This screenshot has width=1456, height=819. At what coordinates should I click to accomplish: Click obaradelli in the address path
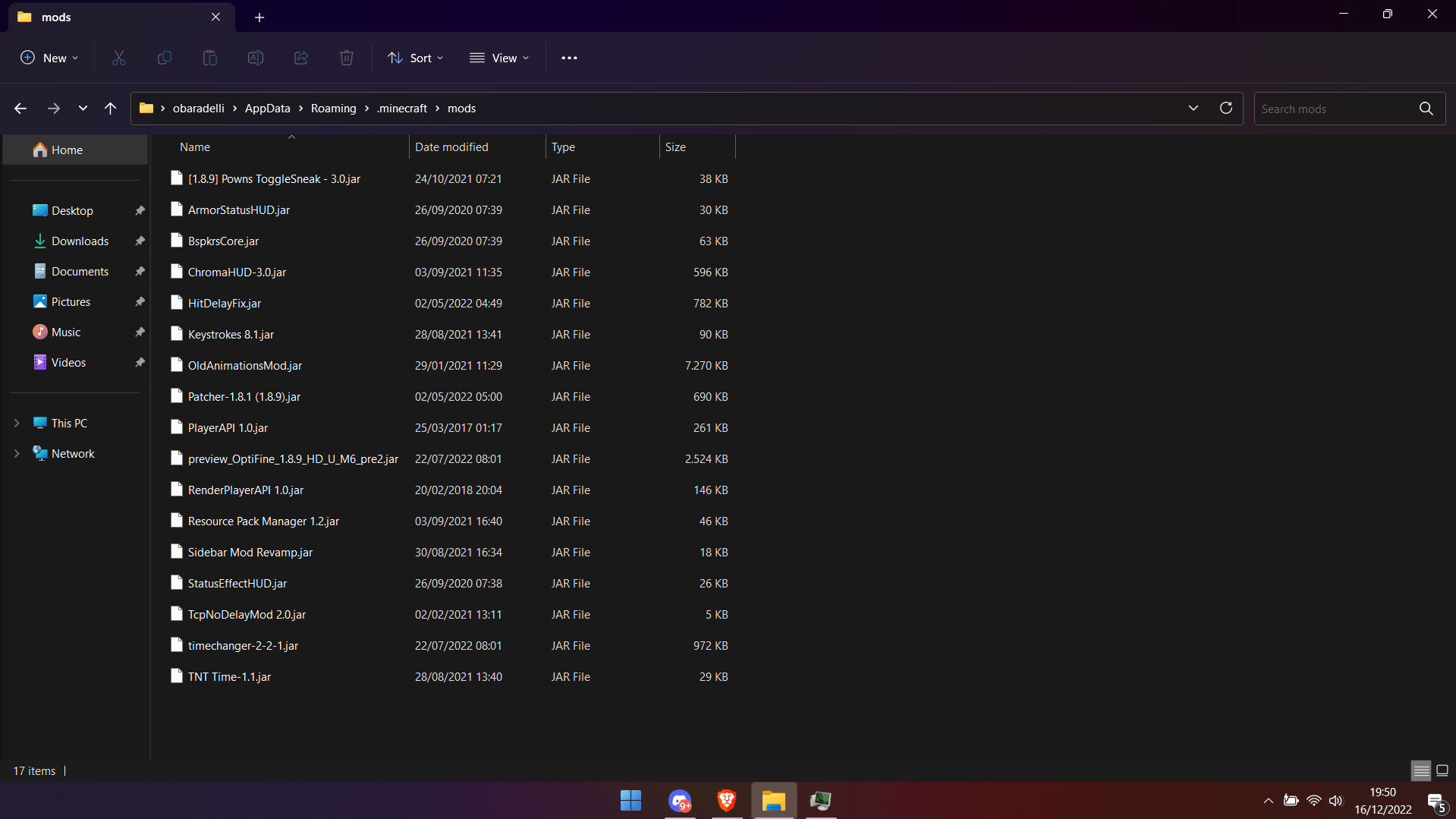[x=199, y=109]
